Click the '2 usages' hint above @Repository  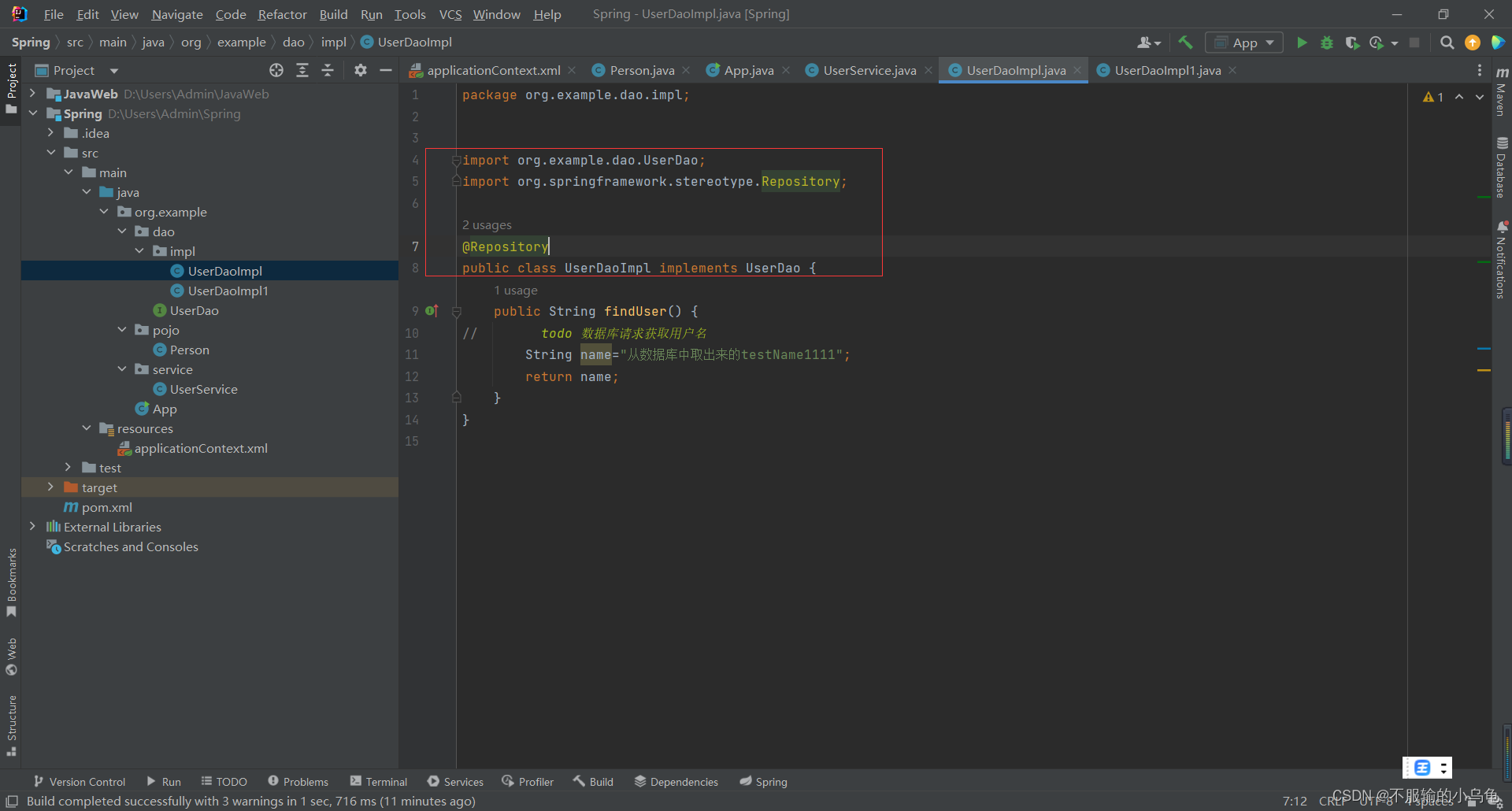[487, 225]
